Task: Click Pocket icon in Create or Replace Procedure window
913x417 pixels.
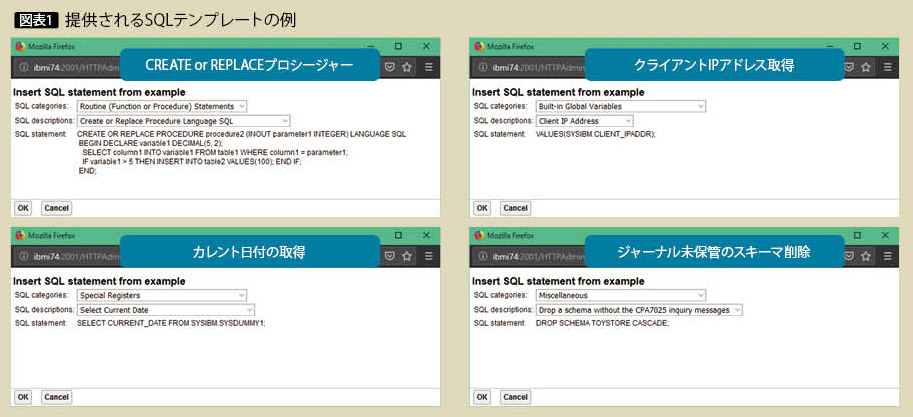Action: tap(389, 67)
